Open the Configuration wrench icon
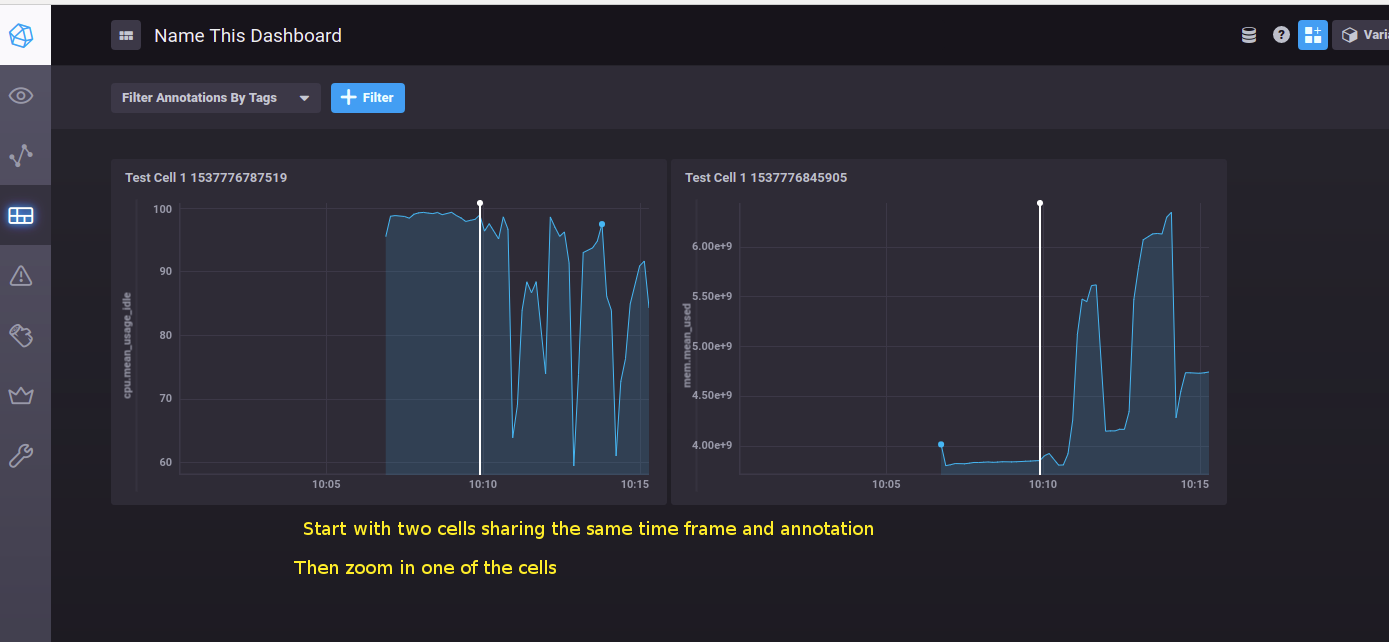Image resolution: width=1389 pixels, height=642 pixels. (24, 455)
